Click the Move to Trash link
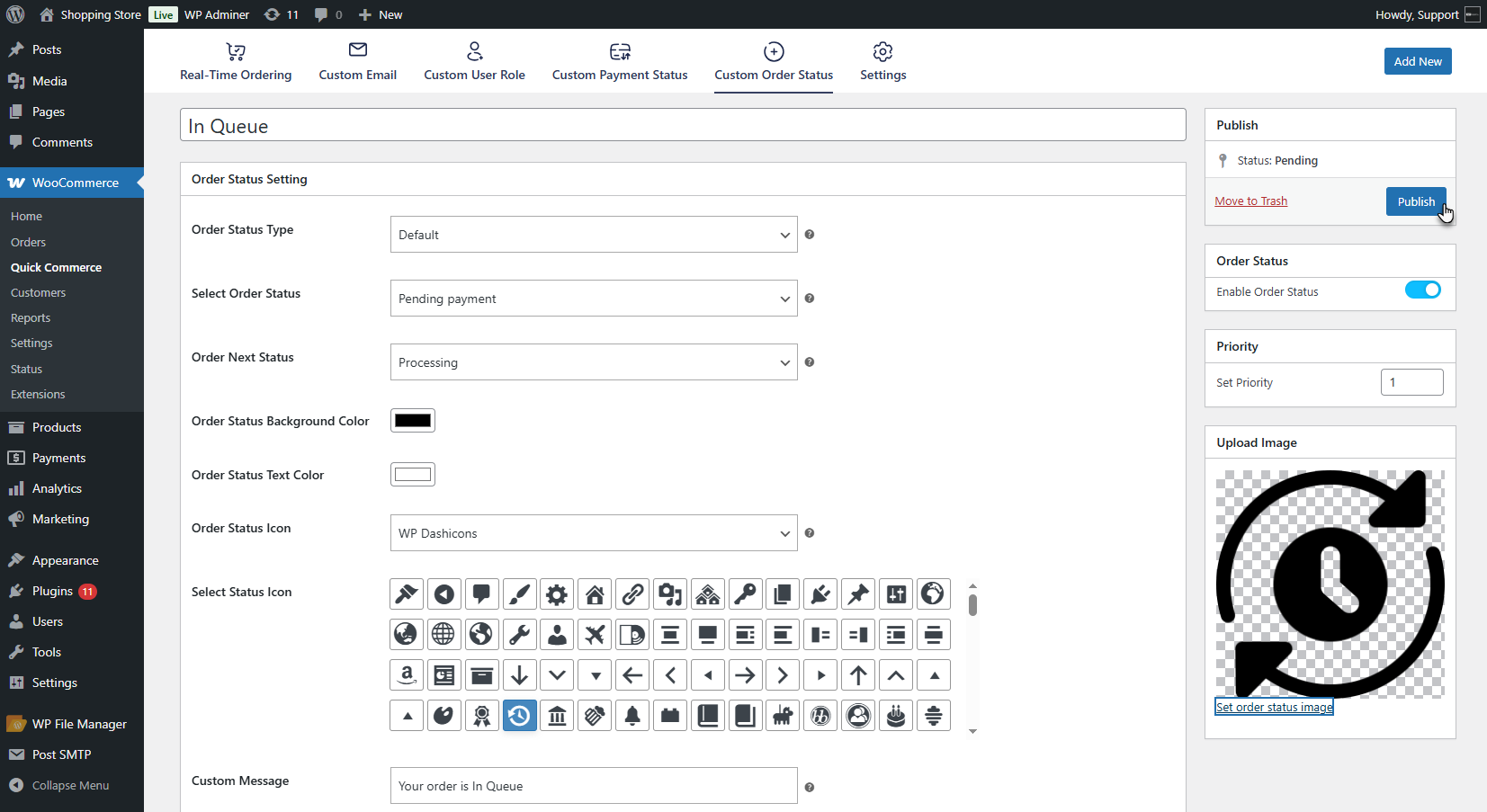 1250,201
